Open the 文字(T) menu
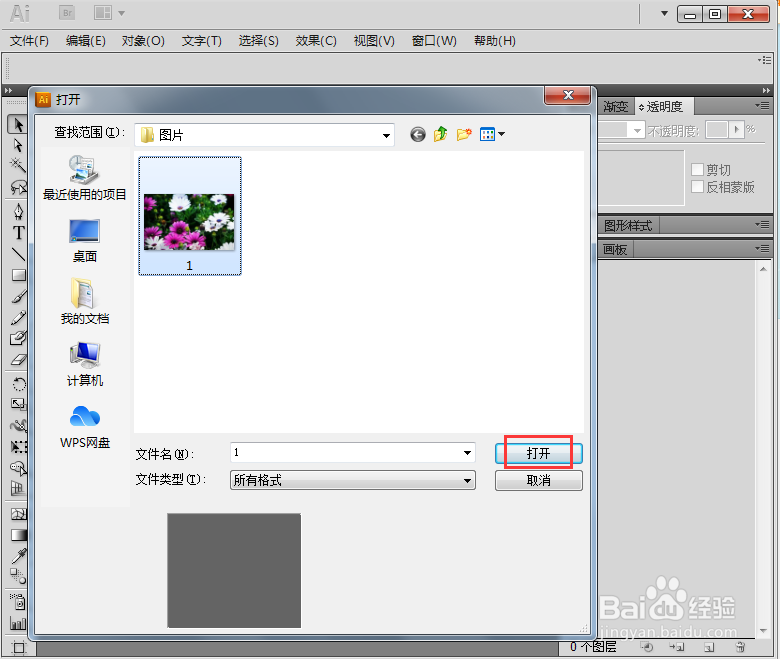 click(x=201, y=41)
